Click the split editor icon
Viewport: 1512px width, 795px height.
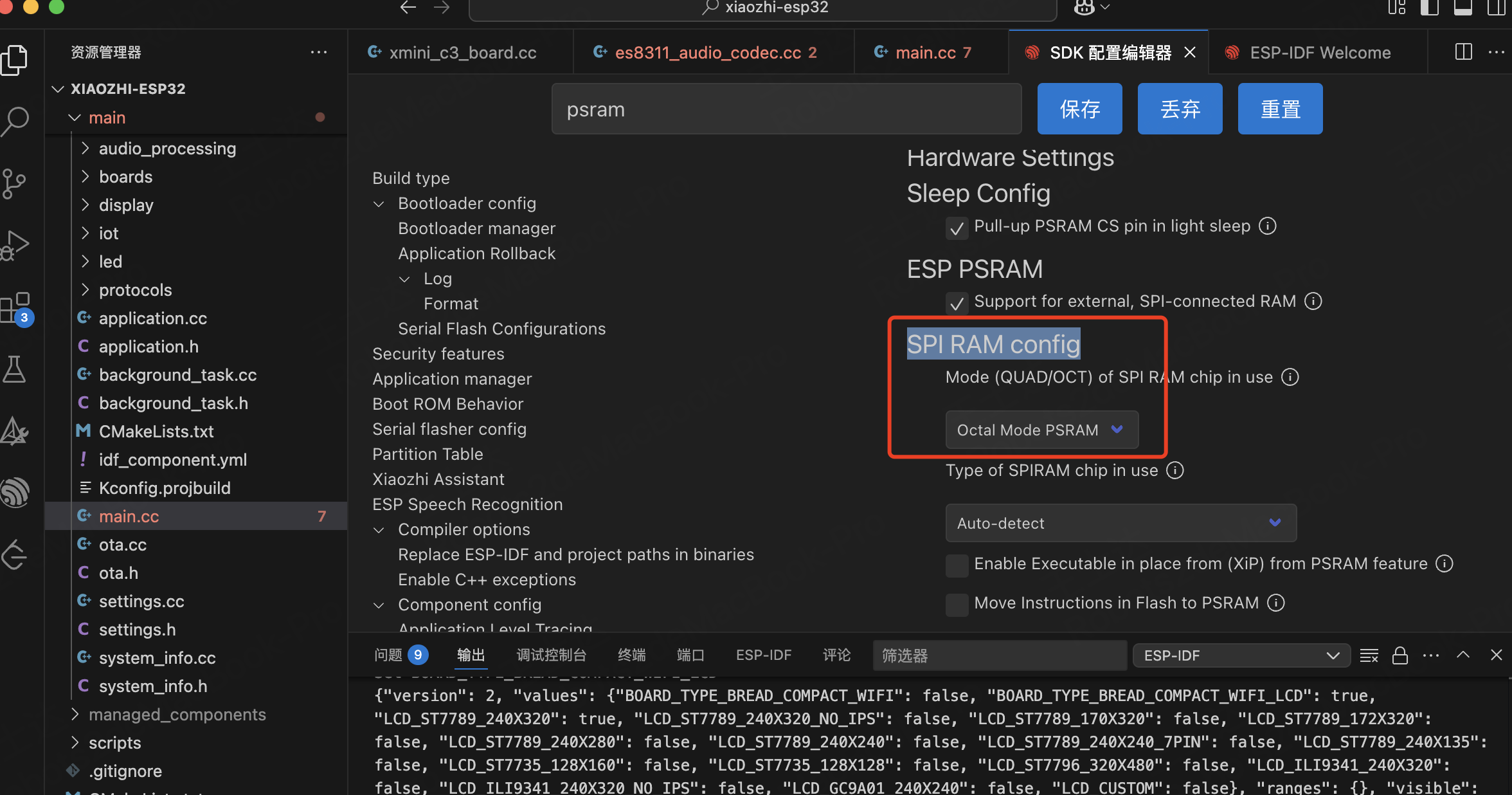[1463, 52]
